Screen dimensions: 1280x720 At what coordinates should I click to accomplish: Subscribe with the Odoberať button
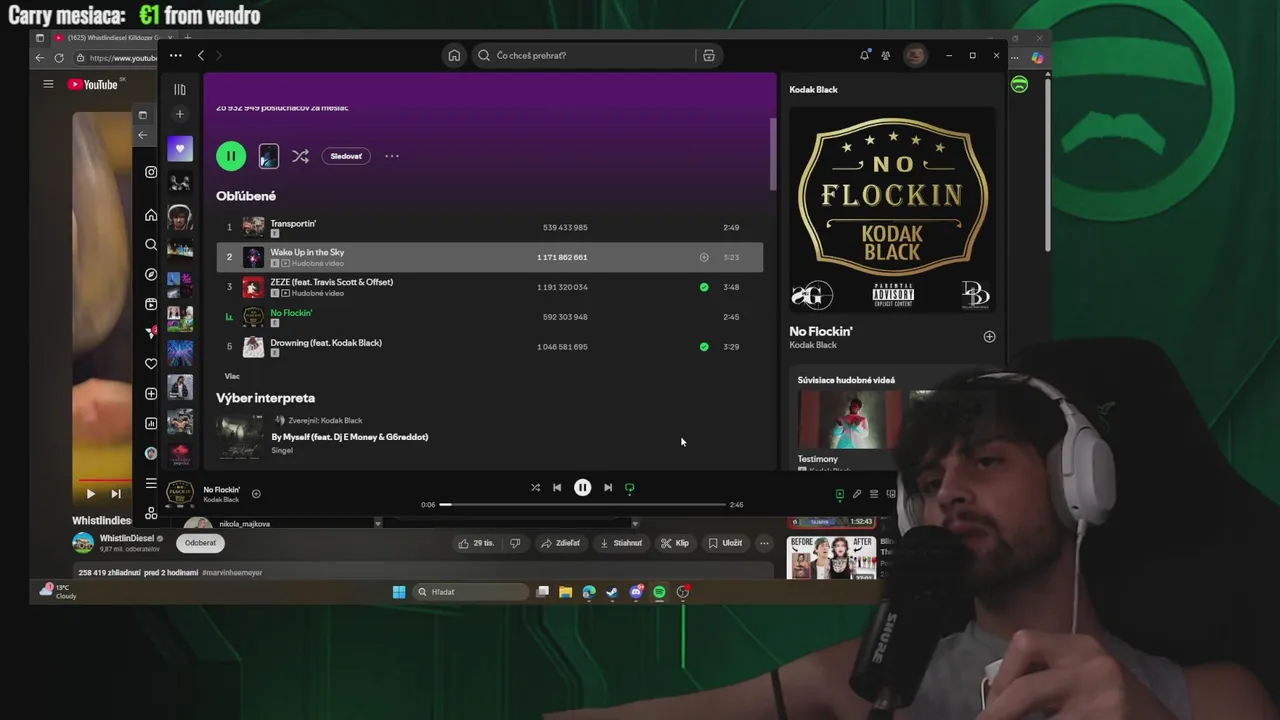200,543
